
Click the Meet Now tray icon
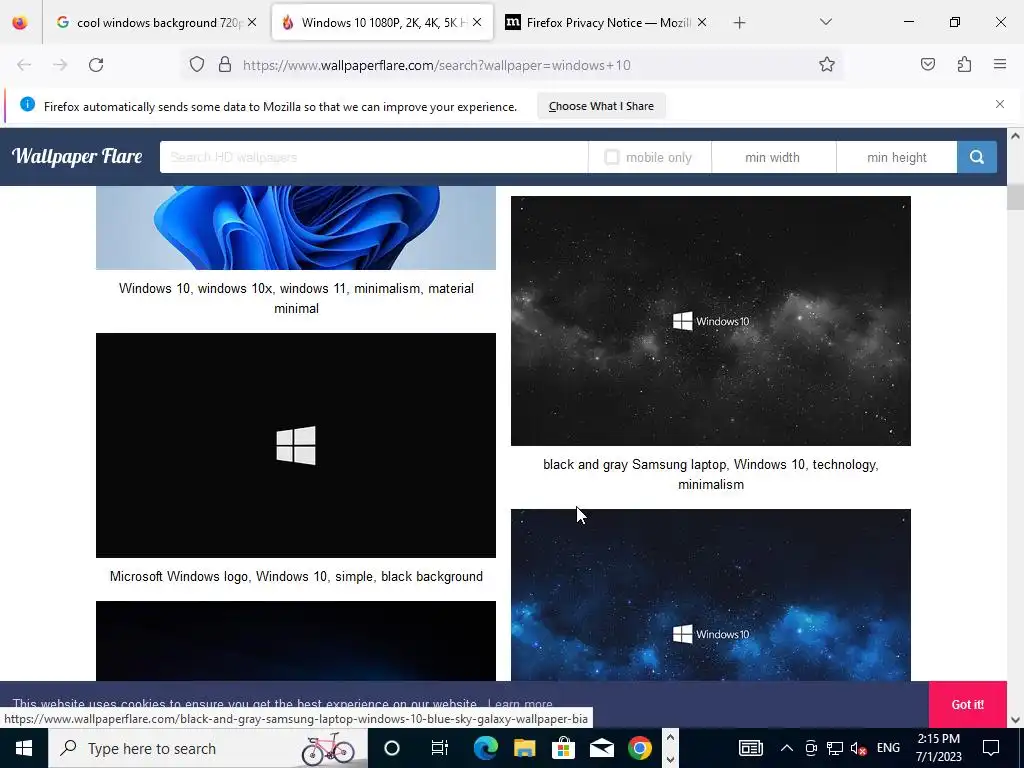point(811,748)
